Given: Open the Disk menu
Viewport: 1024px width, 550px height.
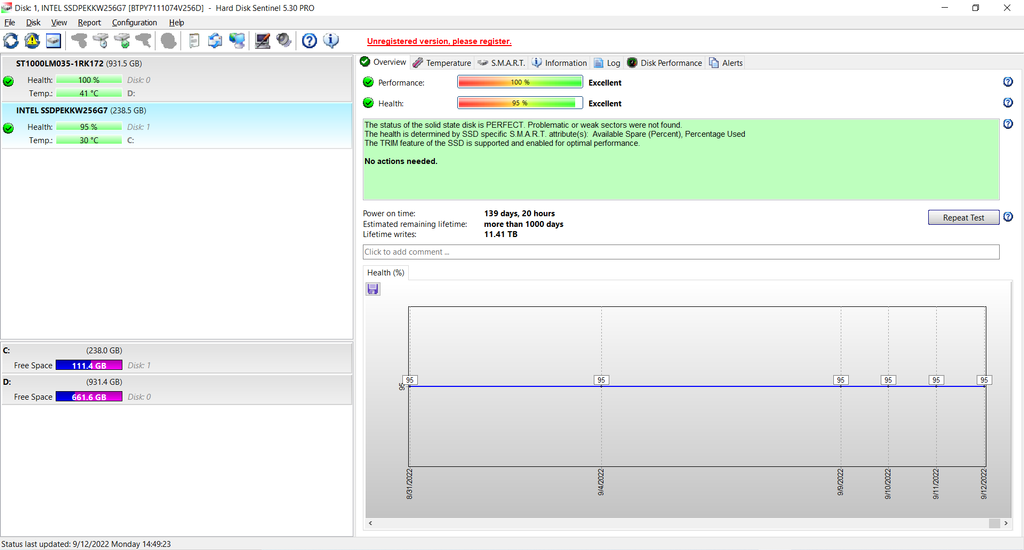Looking at the screenshot, I should tap(33, 22).
